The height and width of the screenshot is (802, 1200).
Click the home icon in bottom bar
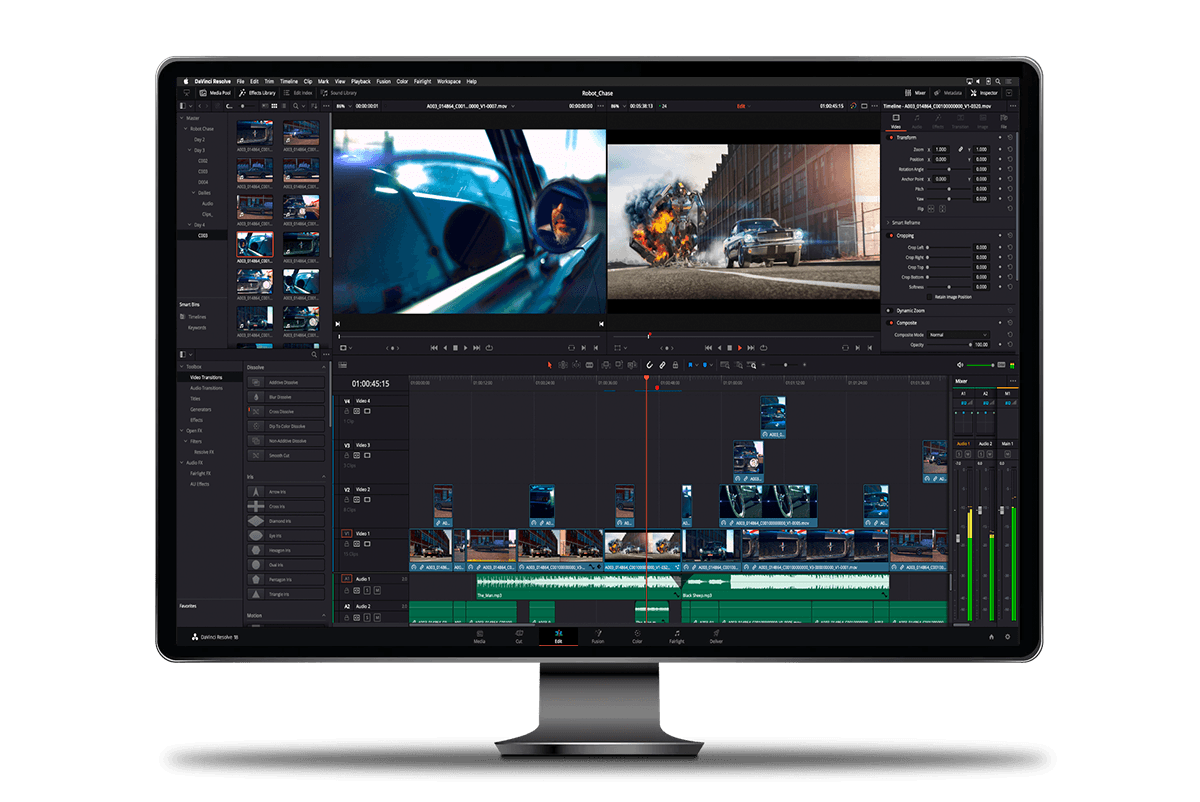pyautogui.click(x=991, y=636)
